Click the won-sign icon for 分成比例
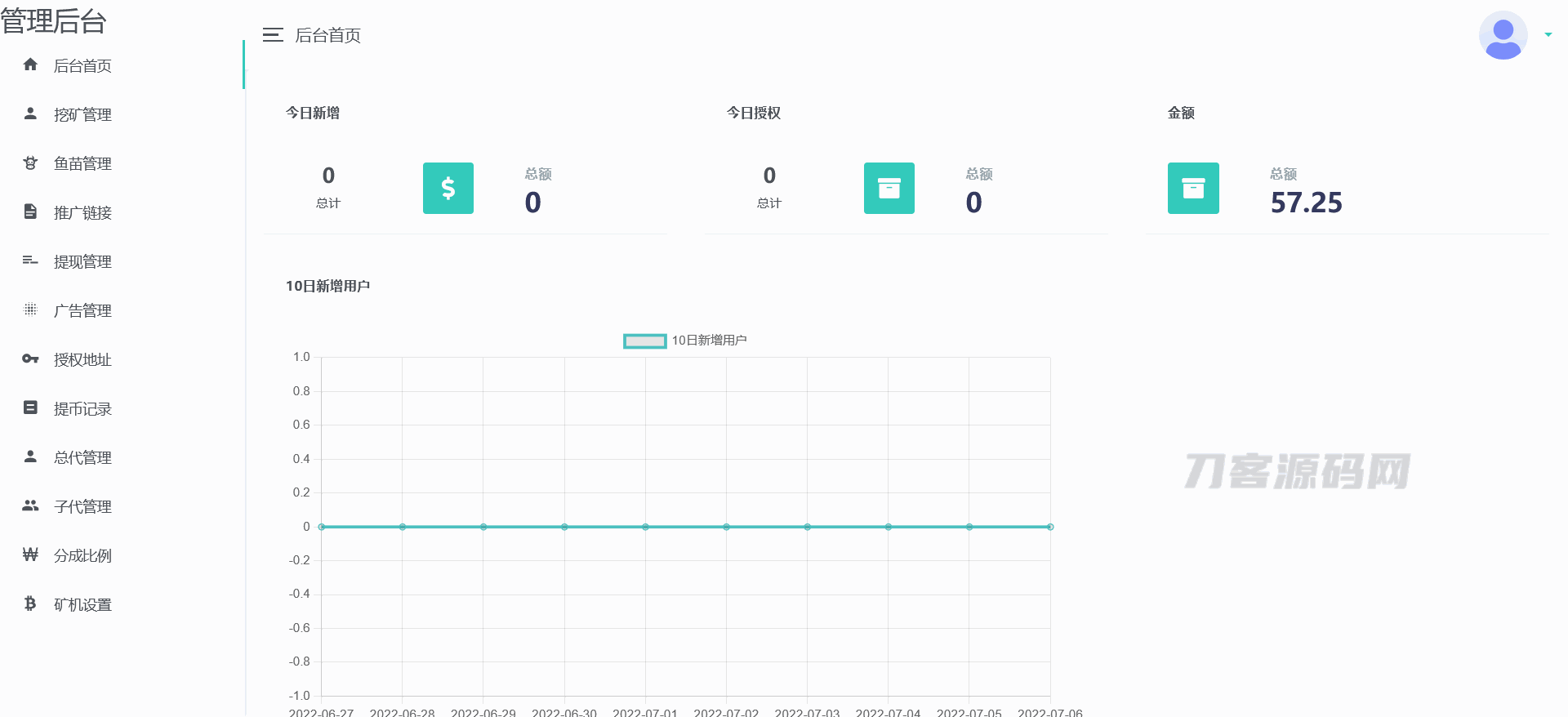The height and width of the screenshot is (717, 1568). pos(30,554)
